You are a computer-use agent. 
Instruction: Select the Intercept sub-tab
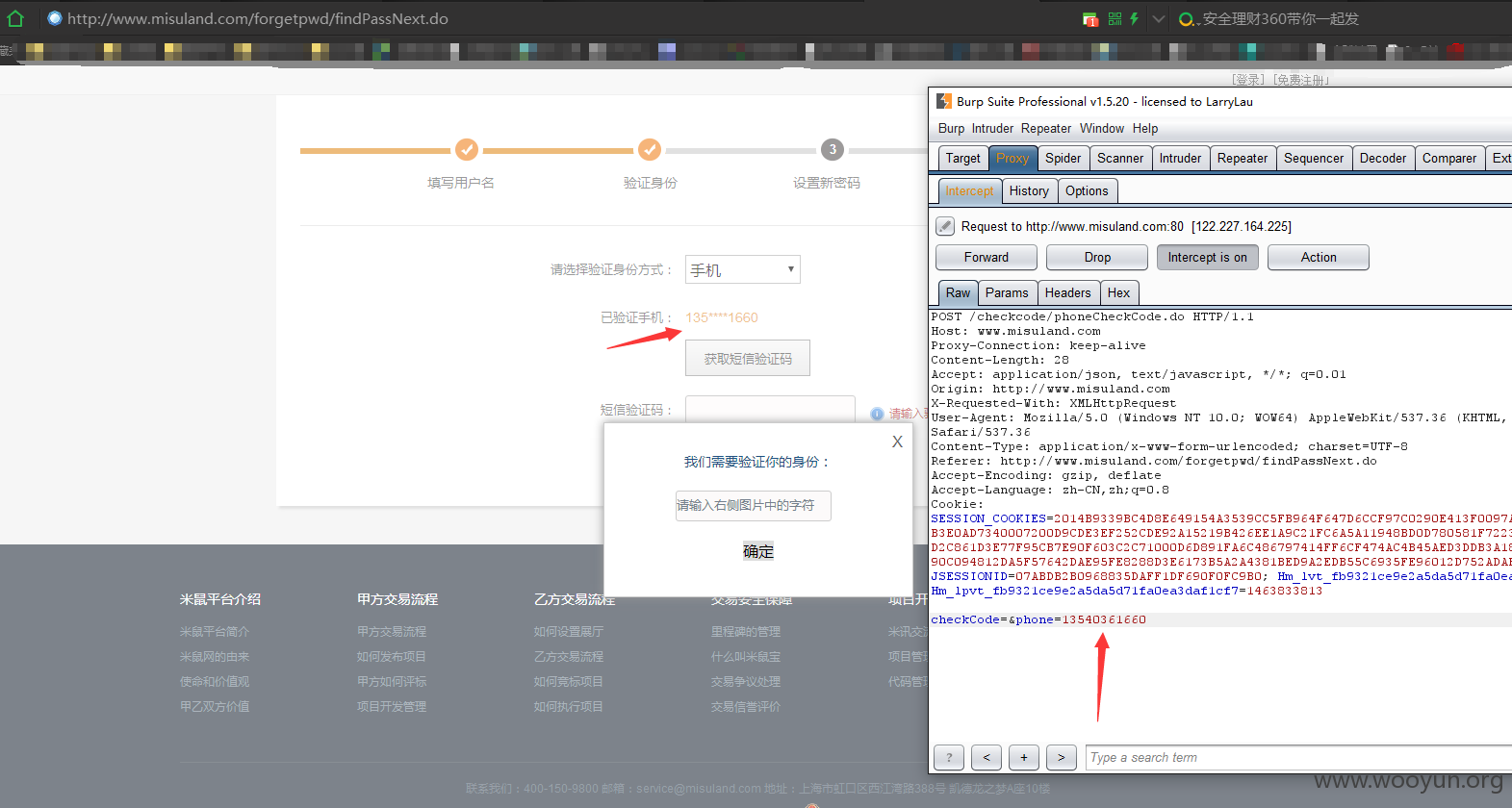[969, 190]
